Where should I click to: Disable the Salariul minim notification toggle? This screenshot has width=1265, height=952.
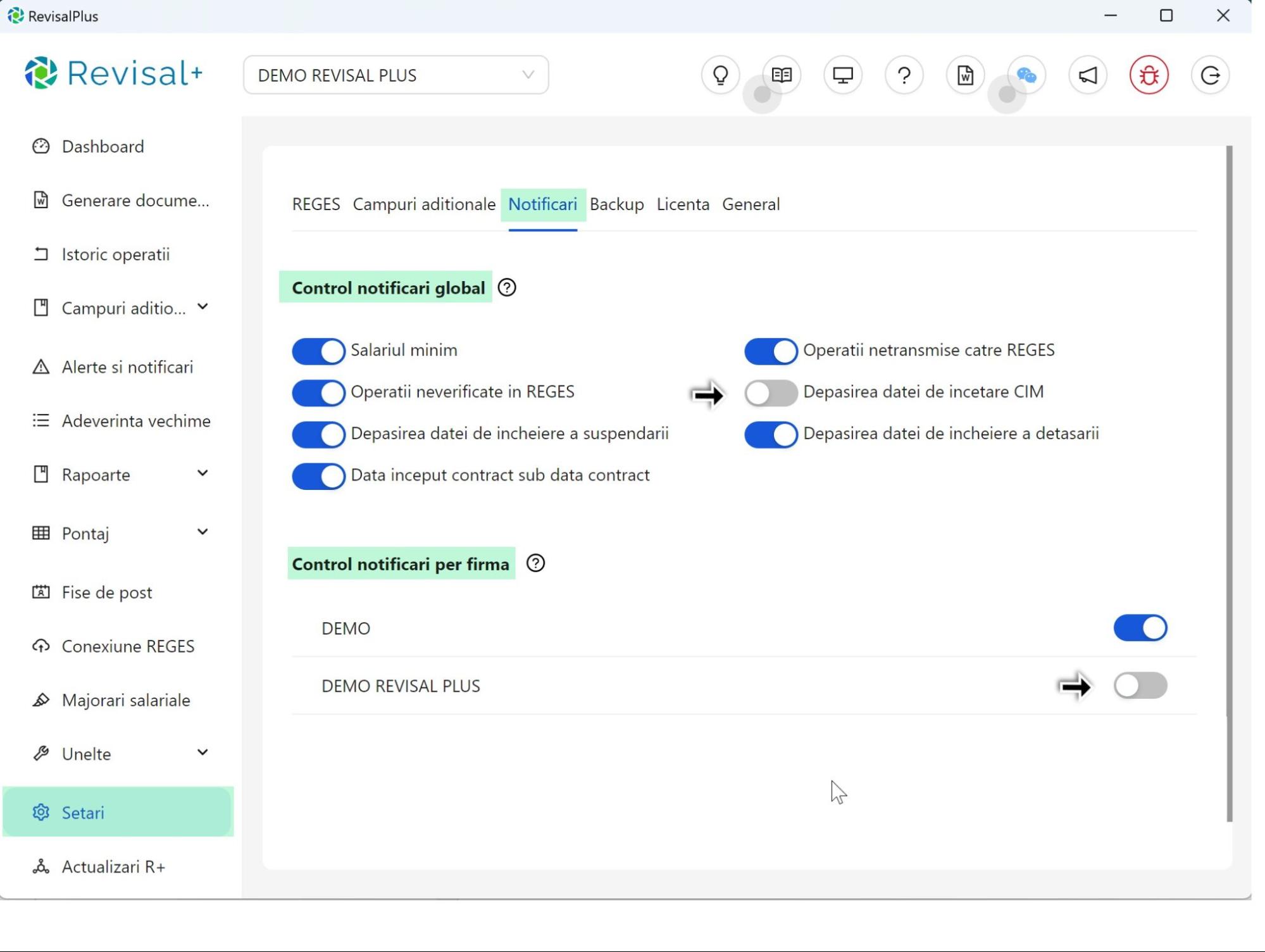coord(318,351)
